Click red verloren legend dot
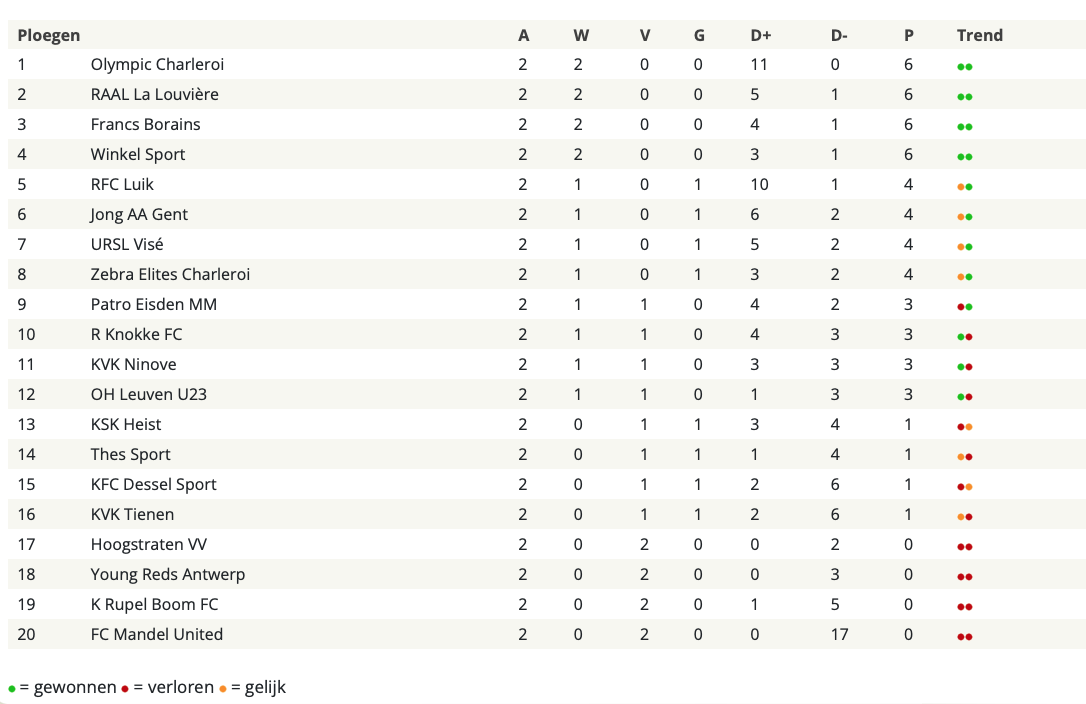Viewport: 1086px width, 704px height. point(125,689)
